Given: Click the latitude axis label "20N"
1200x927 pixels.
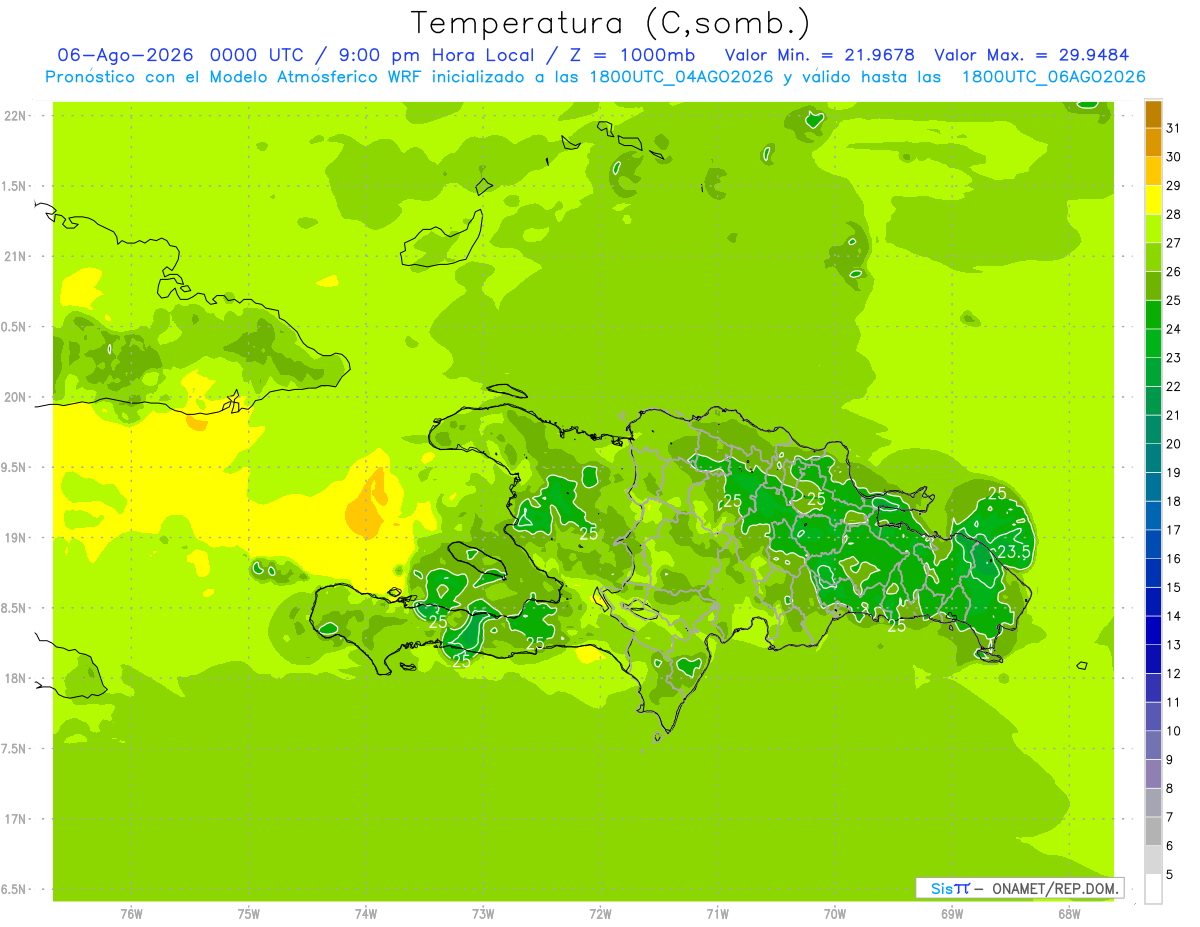Looking at the screenshot, I should coord(16,398).
